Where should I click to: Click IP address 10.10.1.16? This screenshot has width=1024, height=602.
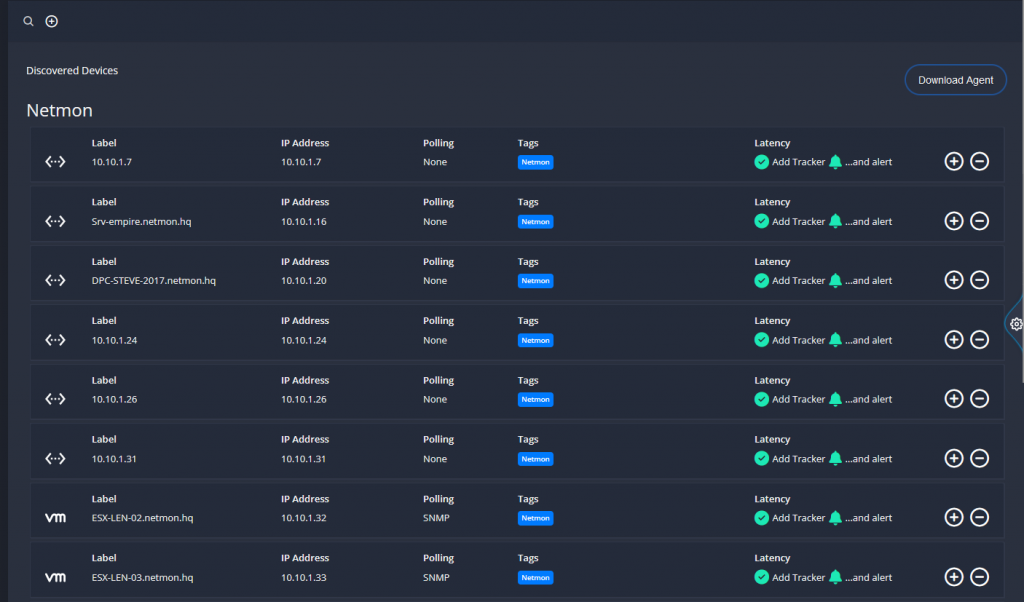click(x=304, y=221)
